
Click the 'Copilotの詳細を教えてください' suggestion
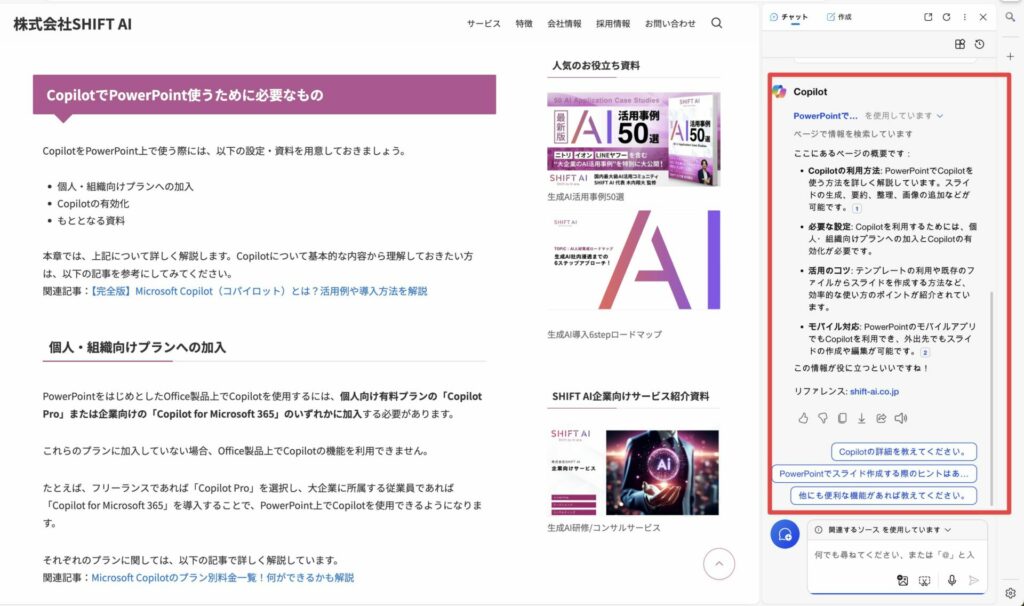(x=903, y=450)
